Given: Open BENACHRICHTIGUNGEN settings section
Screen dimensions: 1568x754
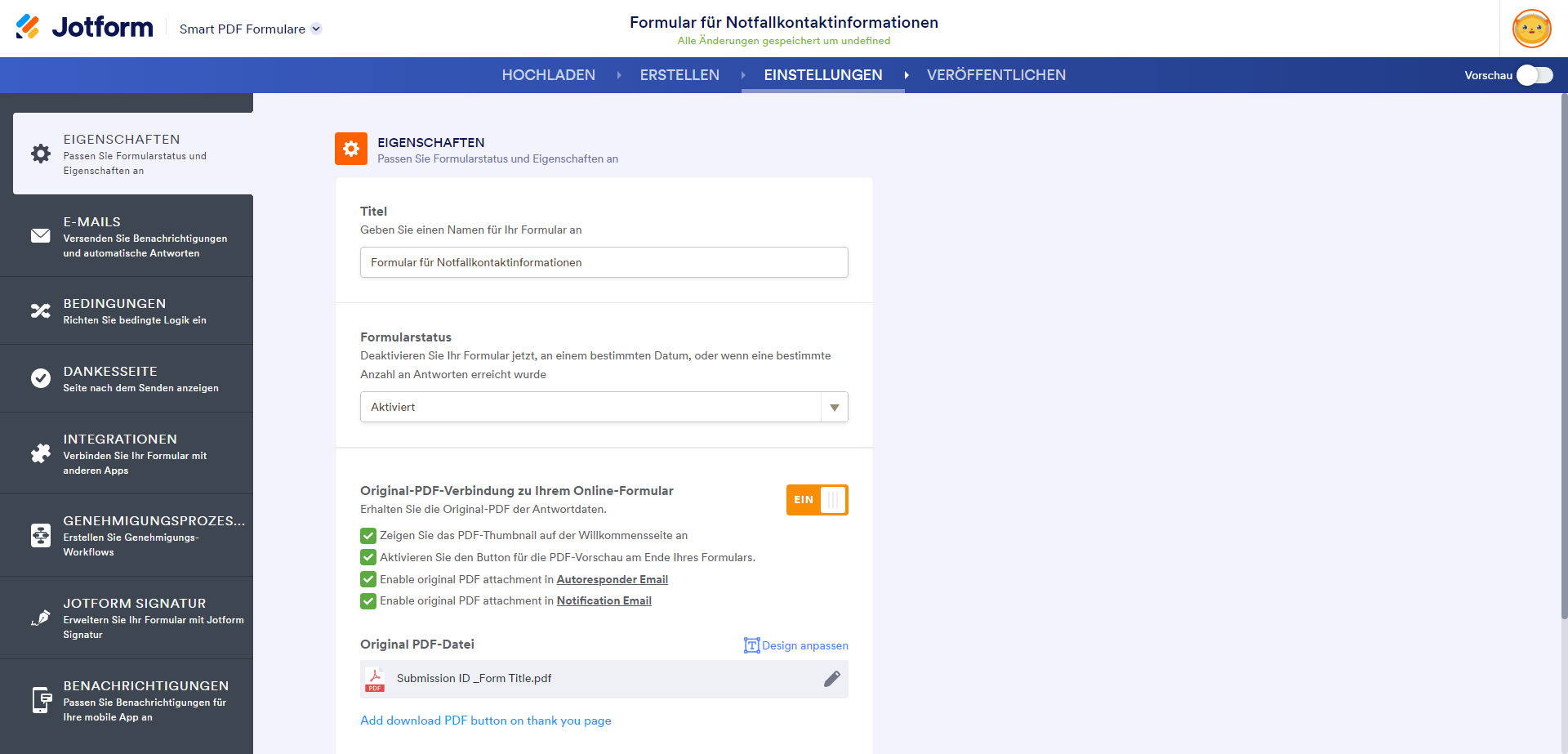Looking at the screenshot, I should pyautogui.click(x=127, y=700).
